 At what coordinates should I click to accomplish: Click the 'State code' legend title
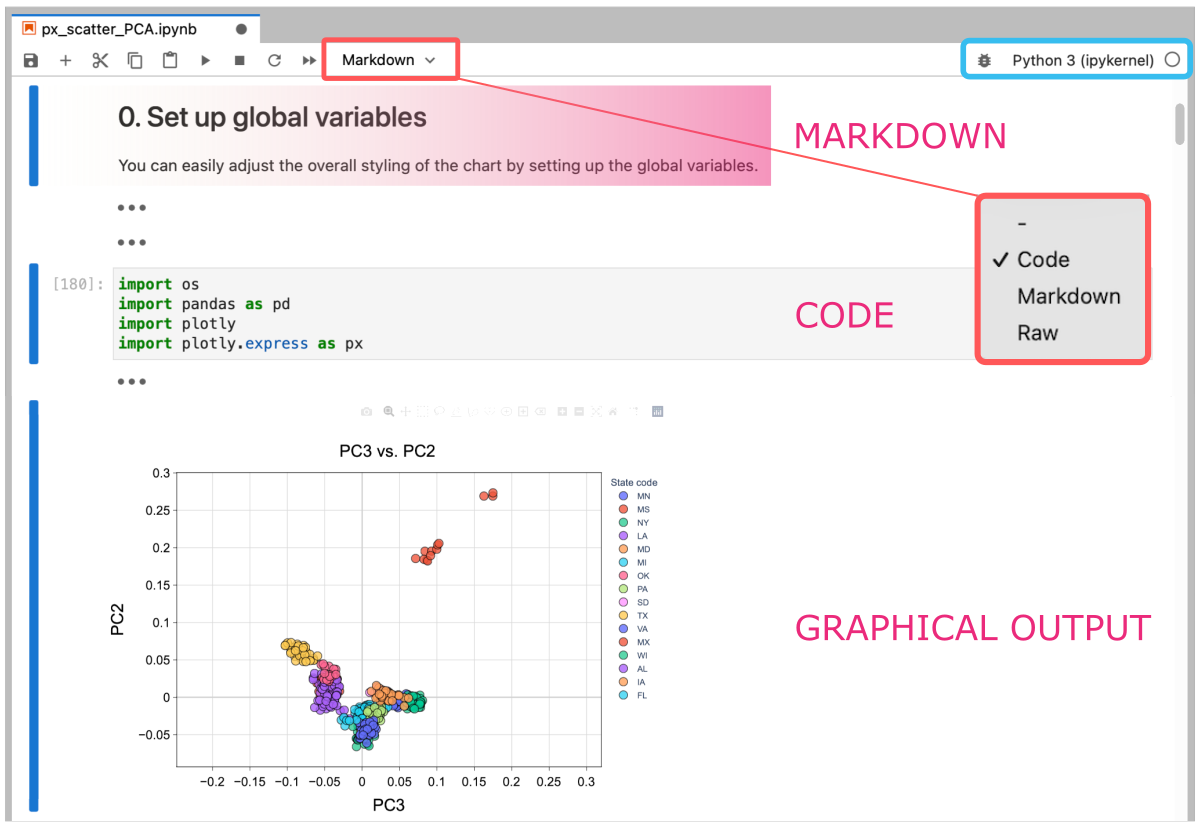point(634,482)
